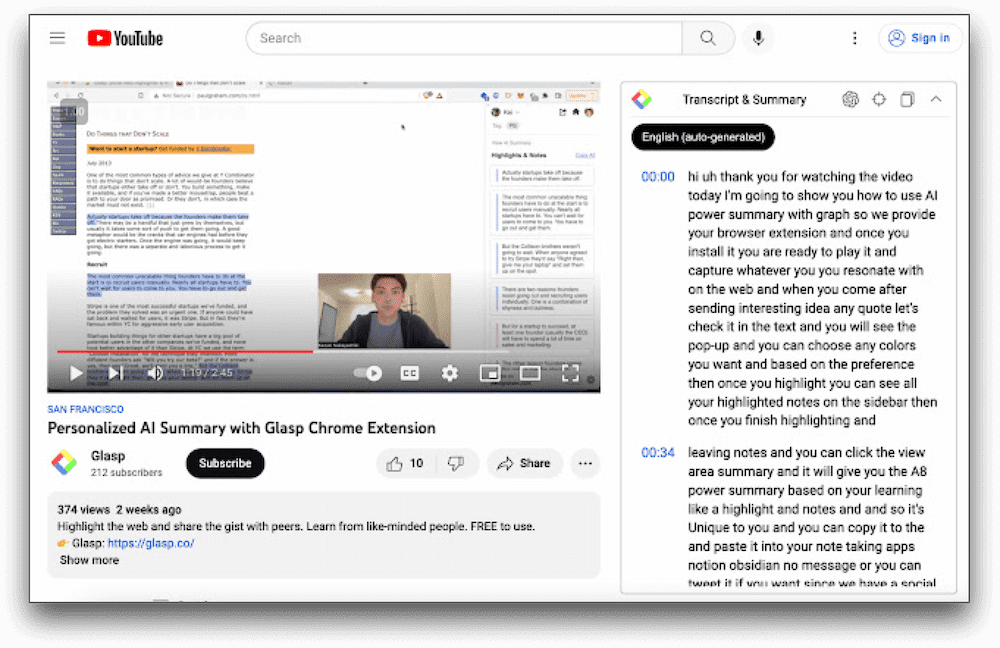Click the Sign in button
This screenshot has height=648, width=1000.
click(920, 38)
